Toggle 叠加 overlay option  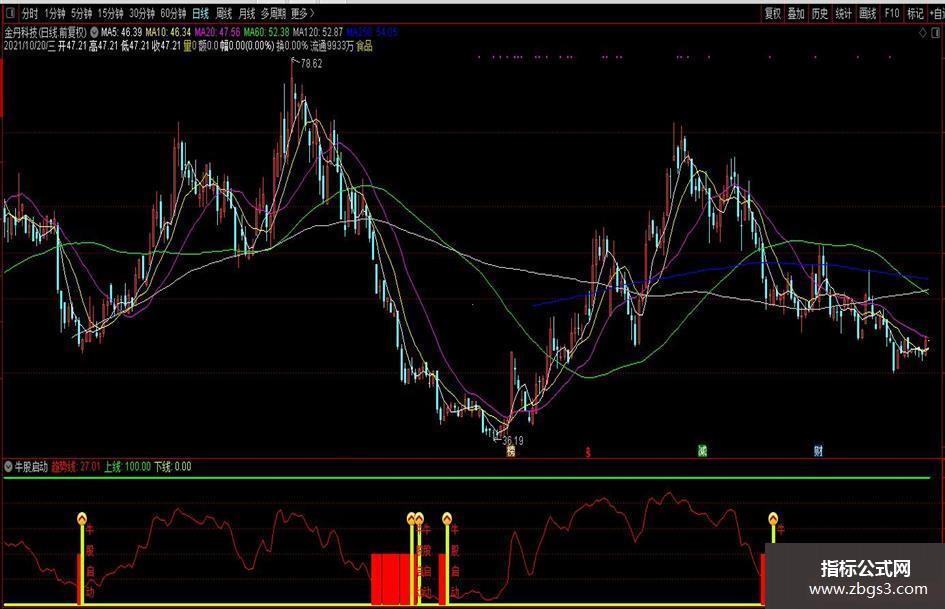pyautogui.click(x=796, y=14)
